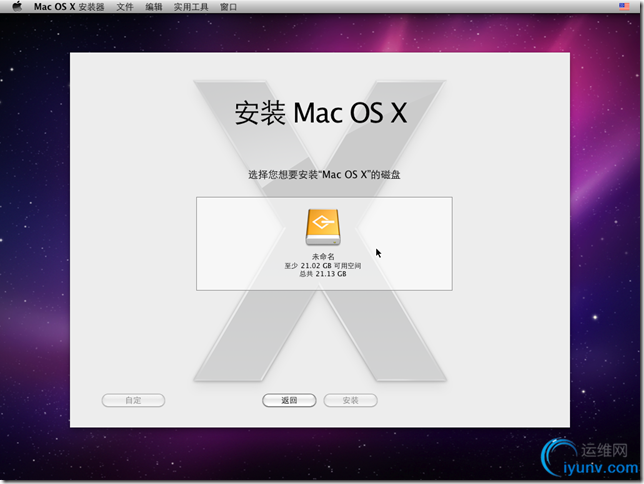Click the 安装 button
The height and width of the screenshot is (484, 644).
pos(350,400)
